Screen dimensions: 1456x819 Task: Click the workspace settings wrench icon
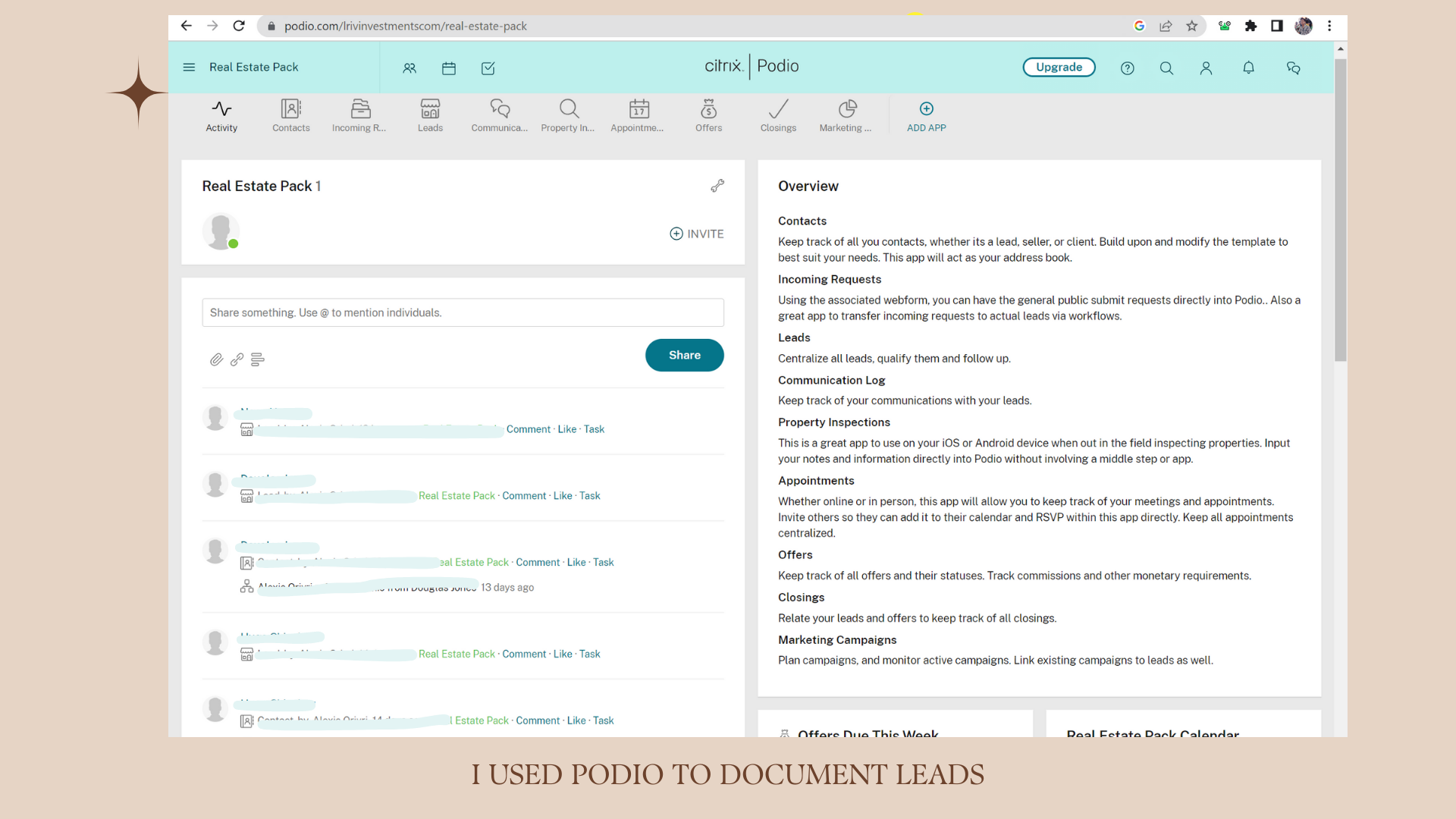tap(717, 186)
